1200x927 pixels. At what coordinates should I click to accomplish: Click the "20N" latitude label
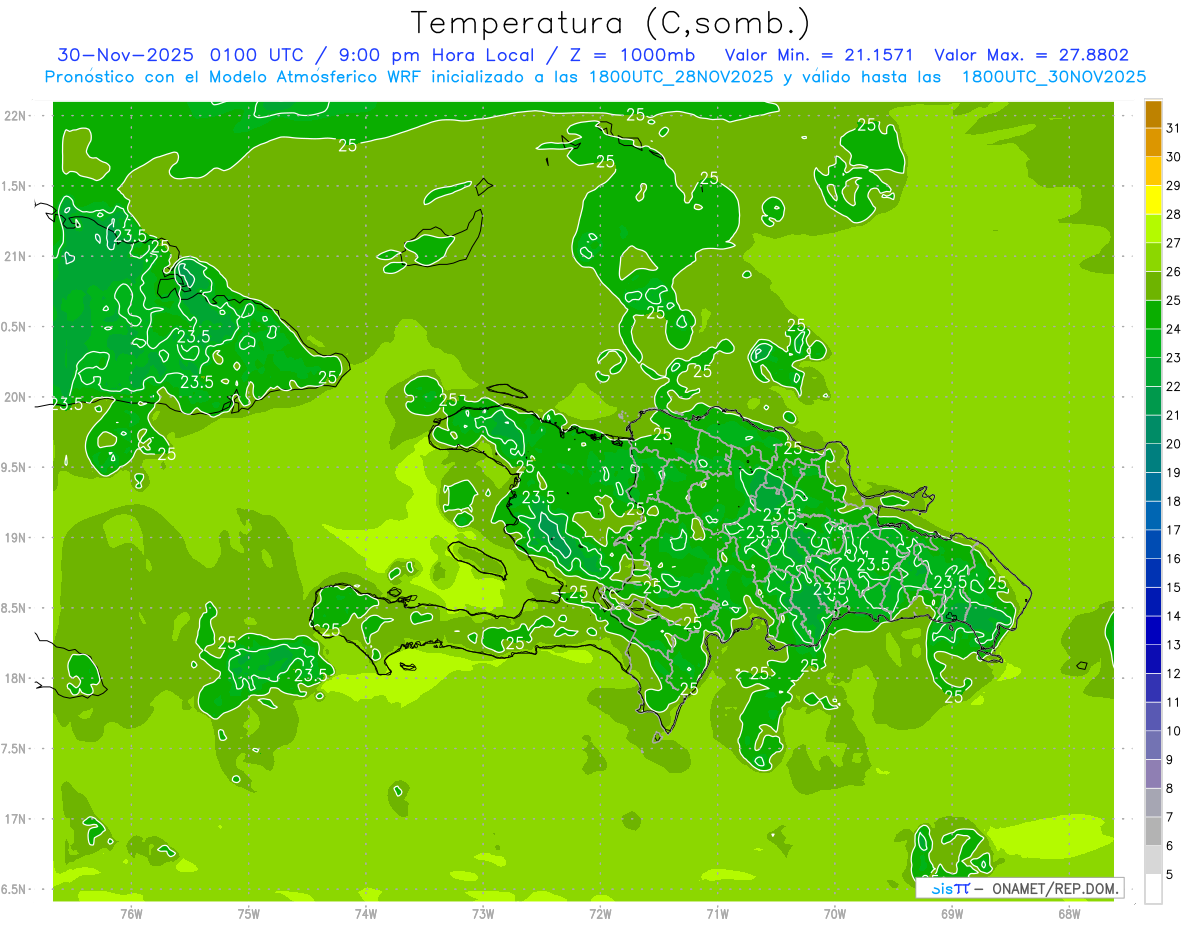tap(16, 397)
